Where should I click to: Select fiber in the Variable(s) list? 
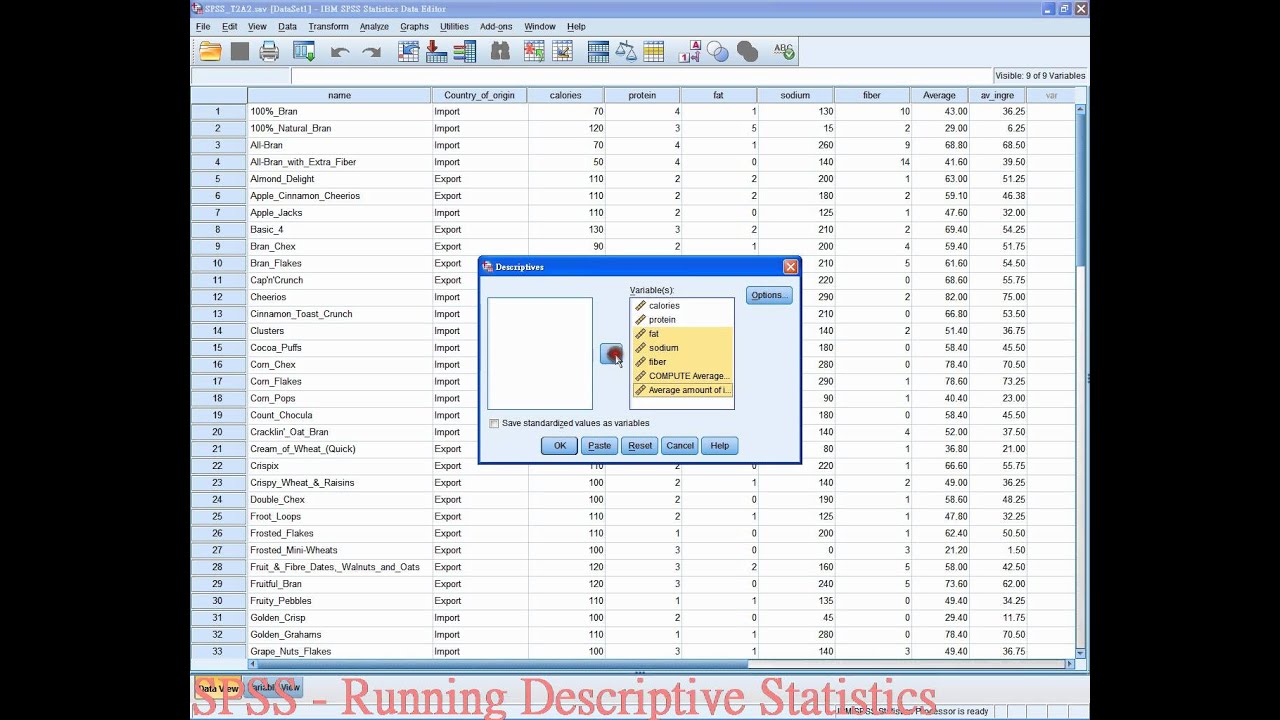[682, 362]
